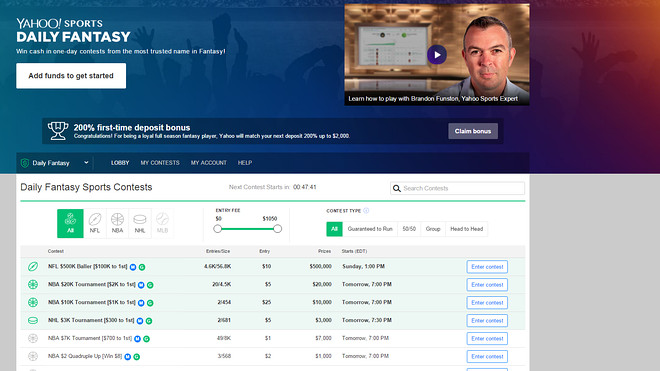Enter contest for NBA $2 Quadruple Up
Image resolution: width=660 pixels, height=371 pixels.
[487, 356]
